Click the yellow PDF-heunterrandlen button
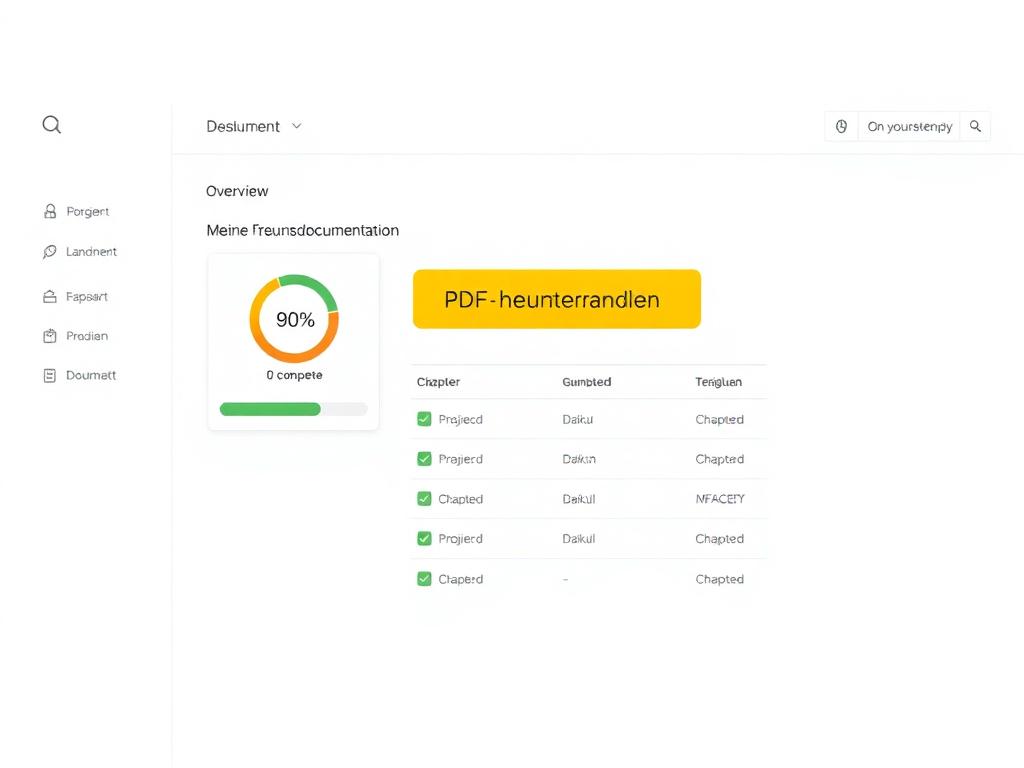The image size is (1024, 768). pyautogui.click(x=556, y=299)
